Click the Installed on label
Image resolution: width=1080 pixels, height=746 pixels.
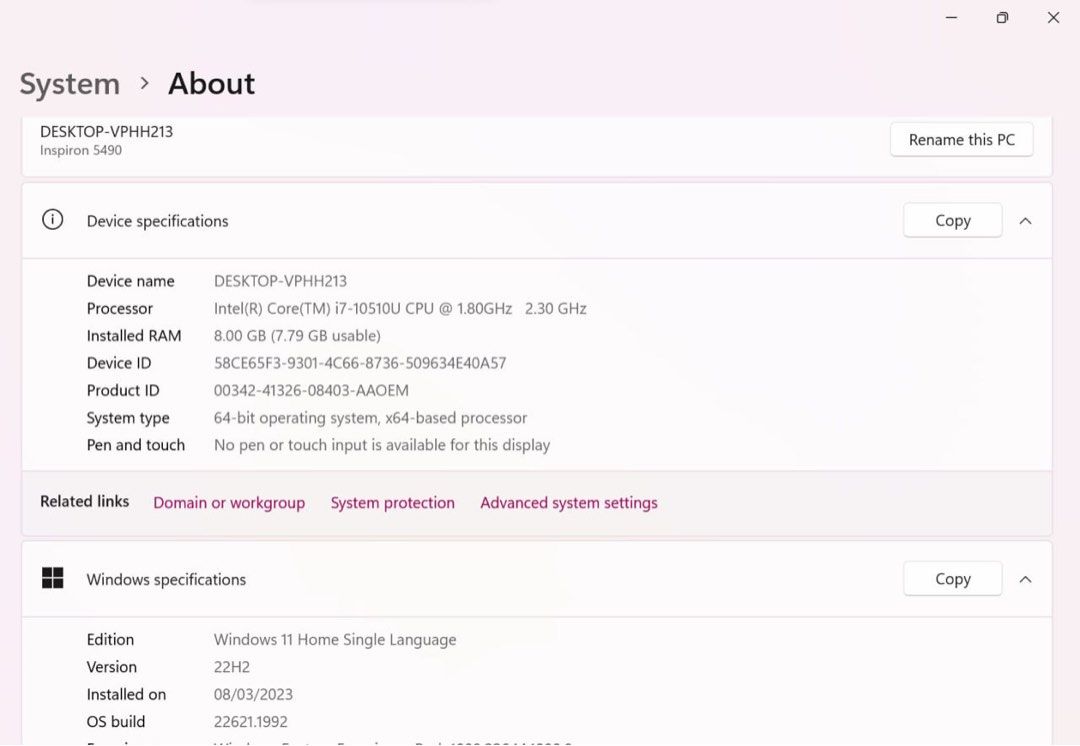coord(126,694)
